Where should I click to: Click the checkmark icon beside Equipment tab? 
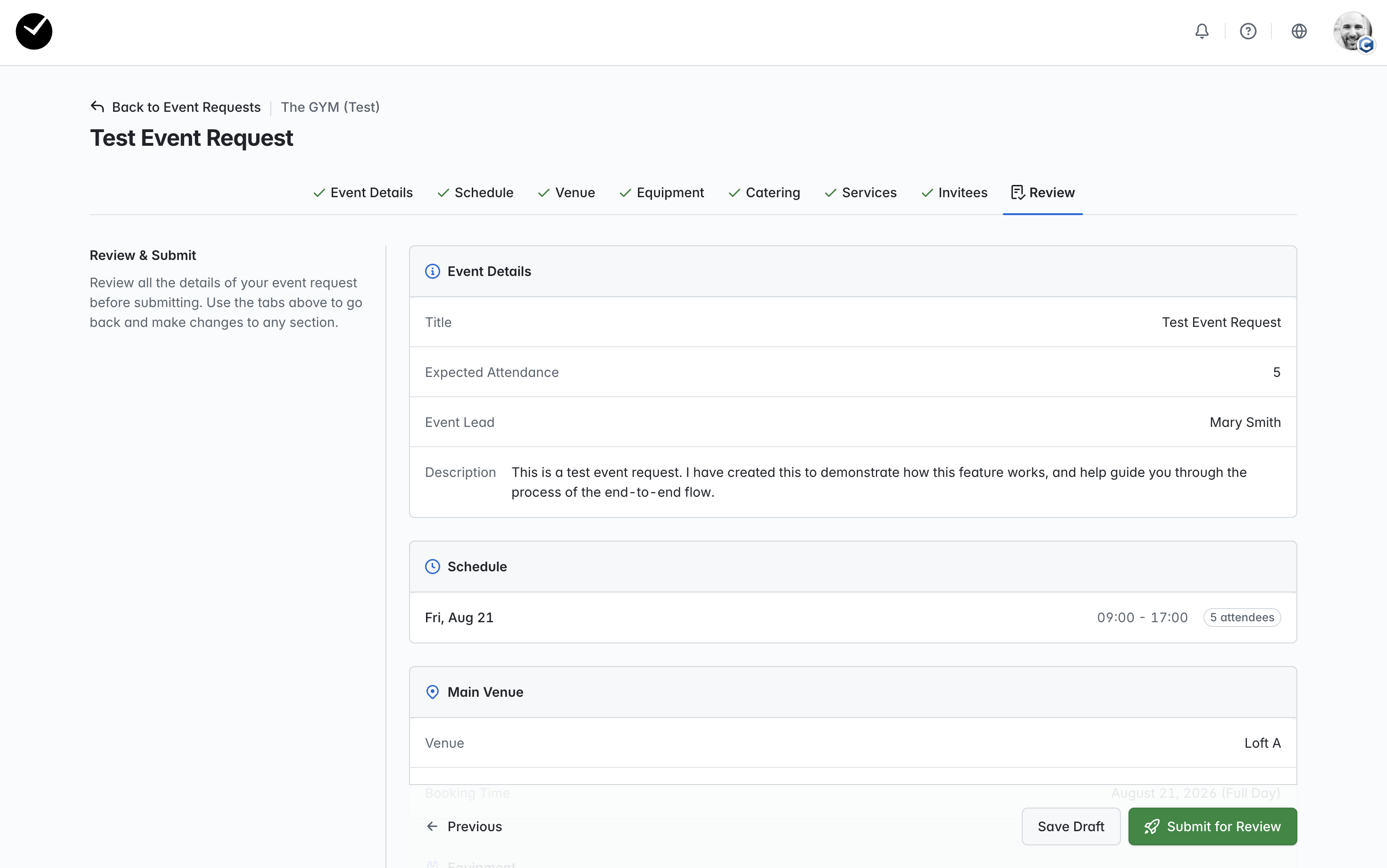(625, 193)
